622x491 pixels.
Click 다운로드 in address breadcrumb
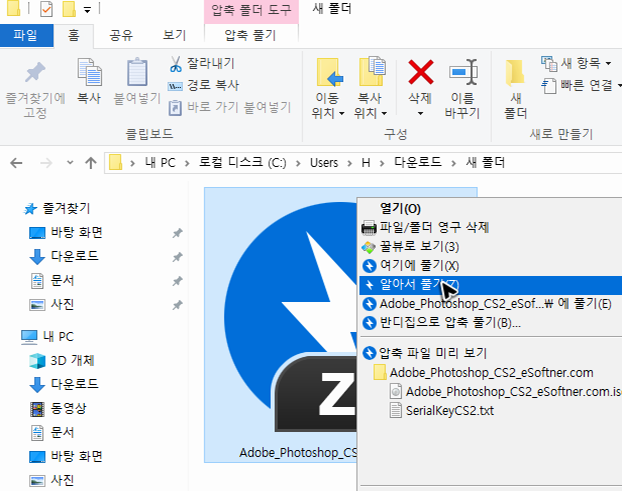pos(418,163)
